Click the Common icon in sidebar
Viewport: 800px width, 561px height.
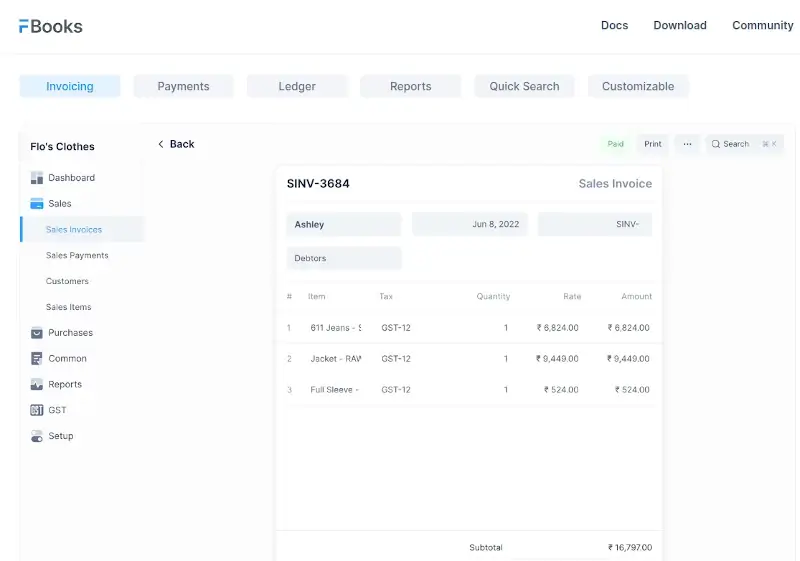click(x=37, y=359)
